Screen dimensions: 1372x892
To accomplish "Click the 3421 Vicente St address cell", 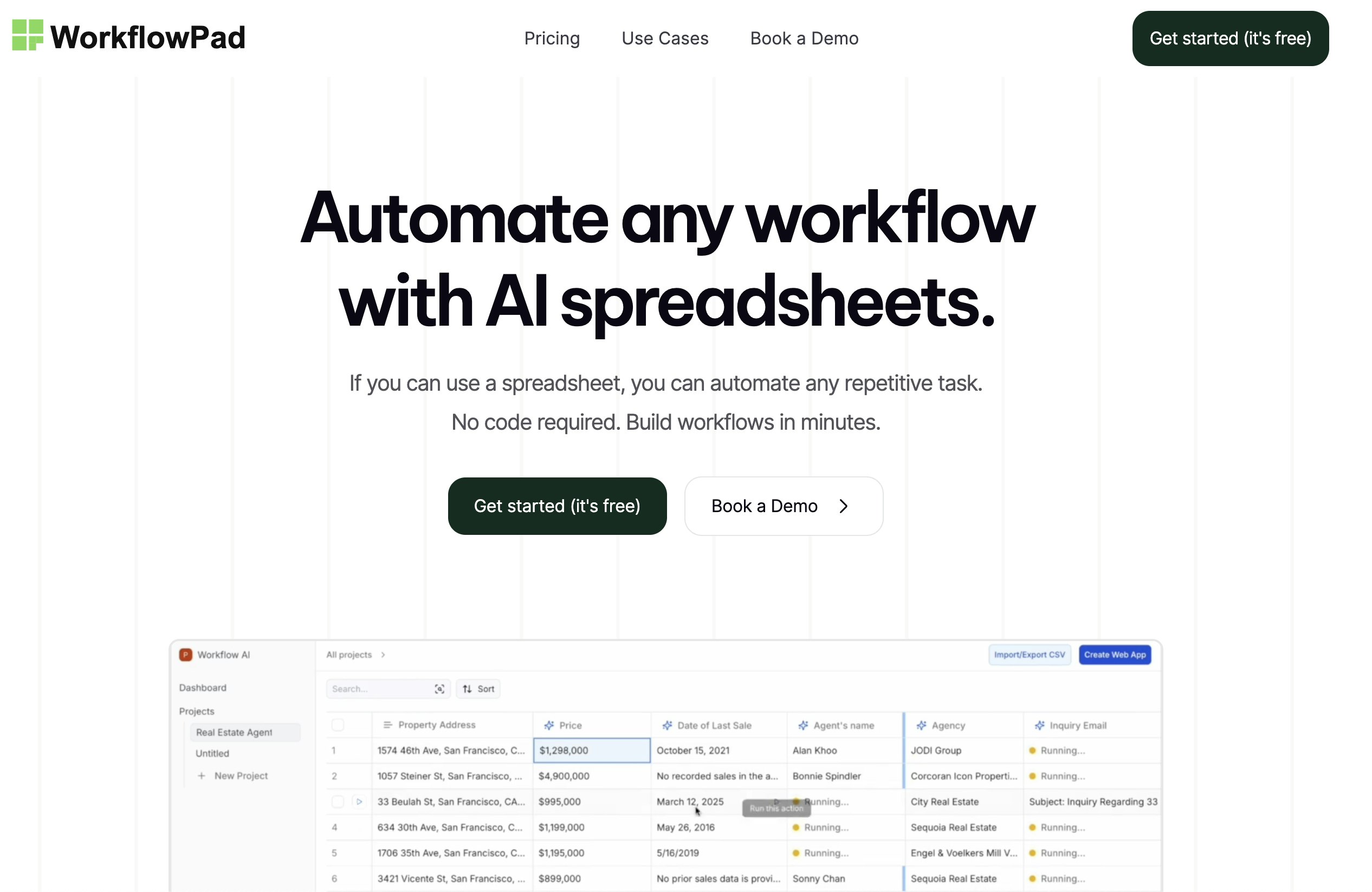I will tap(452, 878).
